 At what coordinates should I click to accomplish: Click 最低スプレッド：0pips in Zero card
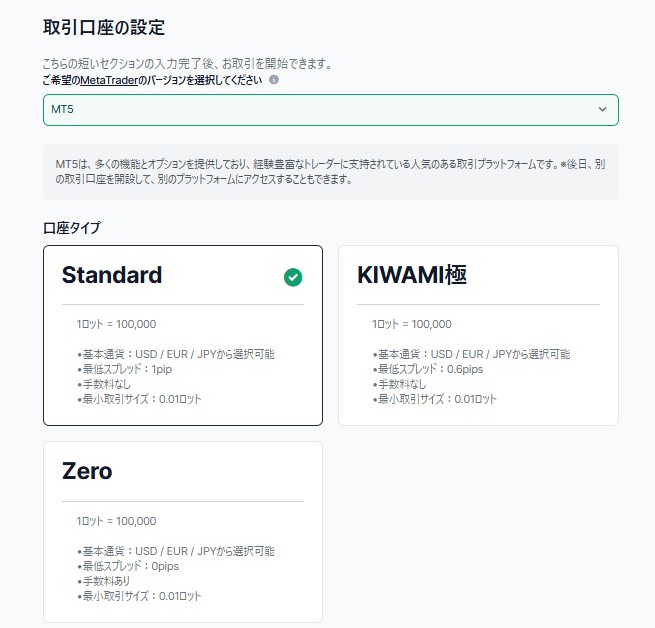coord(128,566)
